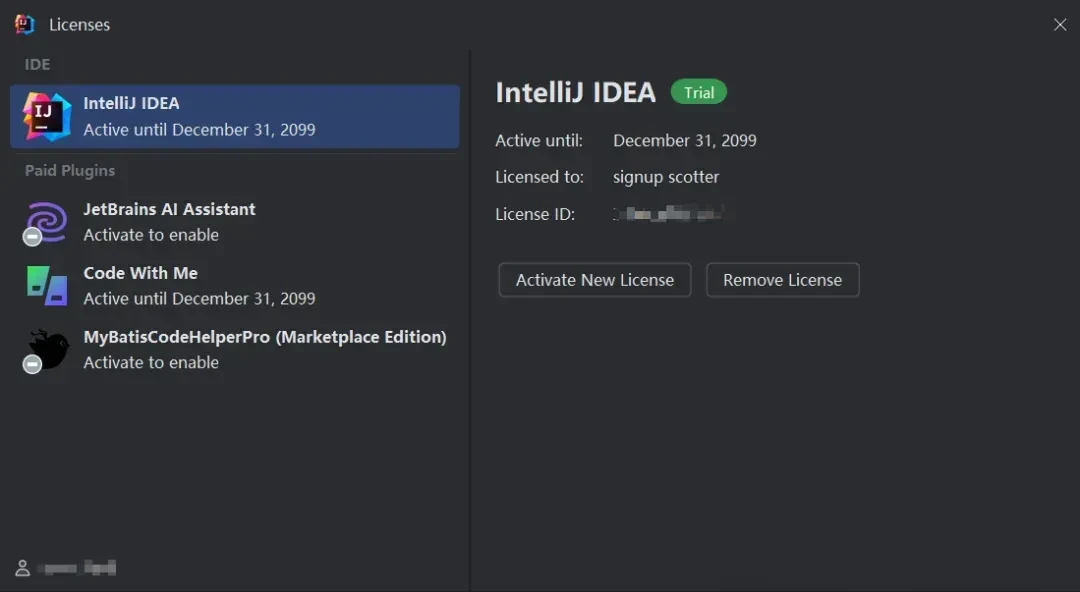
Task: Click the IntelliJ logo in the title bar
Action: pos(25,24)
